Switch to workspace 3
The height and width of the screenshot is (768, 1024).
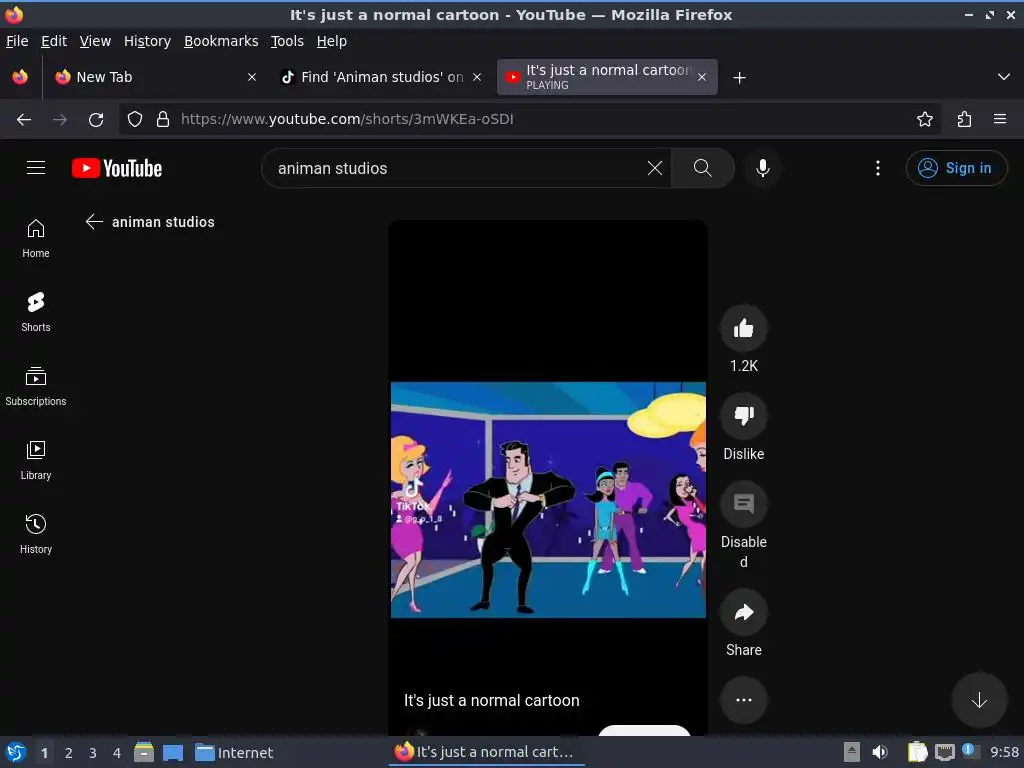93,753
